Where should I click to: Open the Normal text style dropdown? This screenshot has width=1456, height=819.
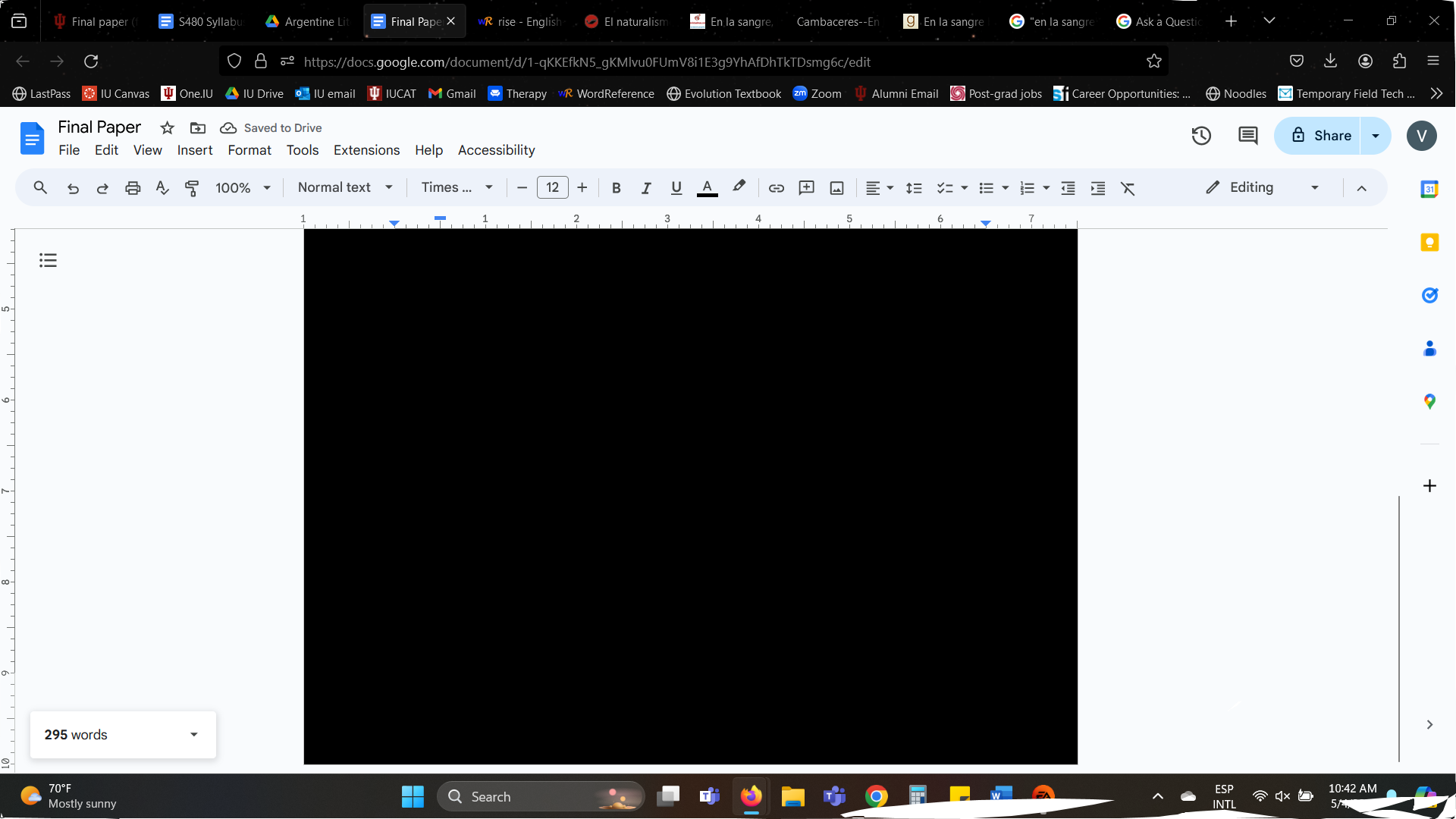click(x=345, y=187)
